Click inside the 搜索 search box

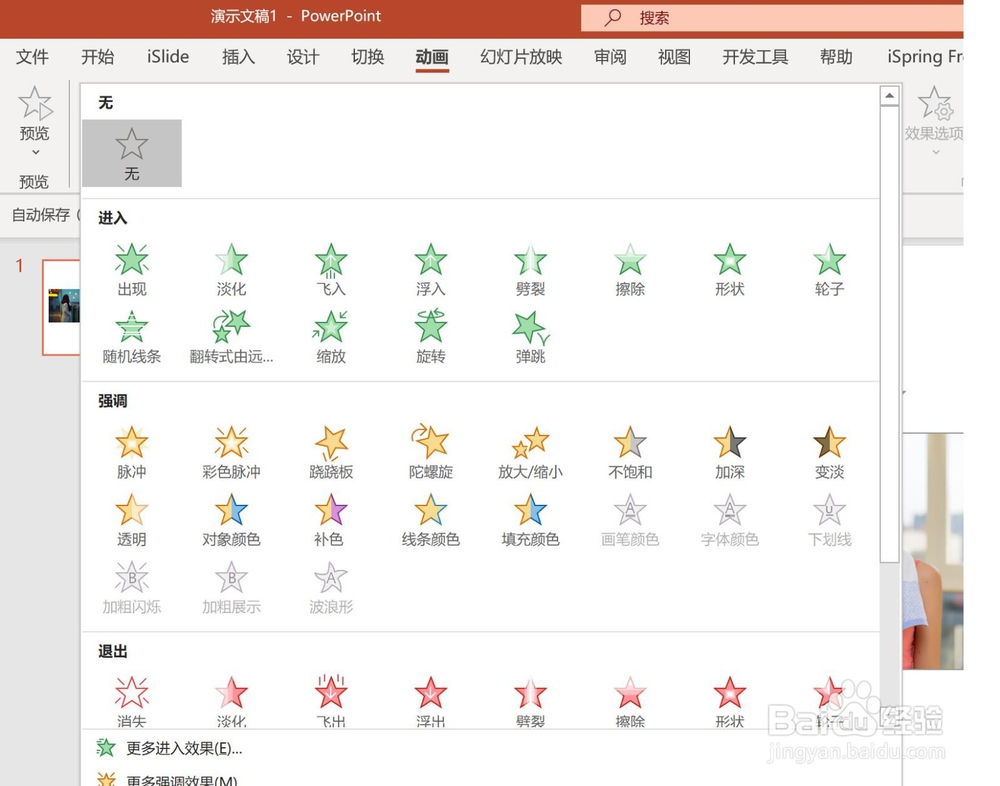click(x=720, y=17)
